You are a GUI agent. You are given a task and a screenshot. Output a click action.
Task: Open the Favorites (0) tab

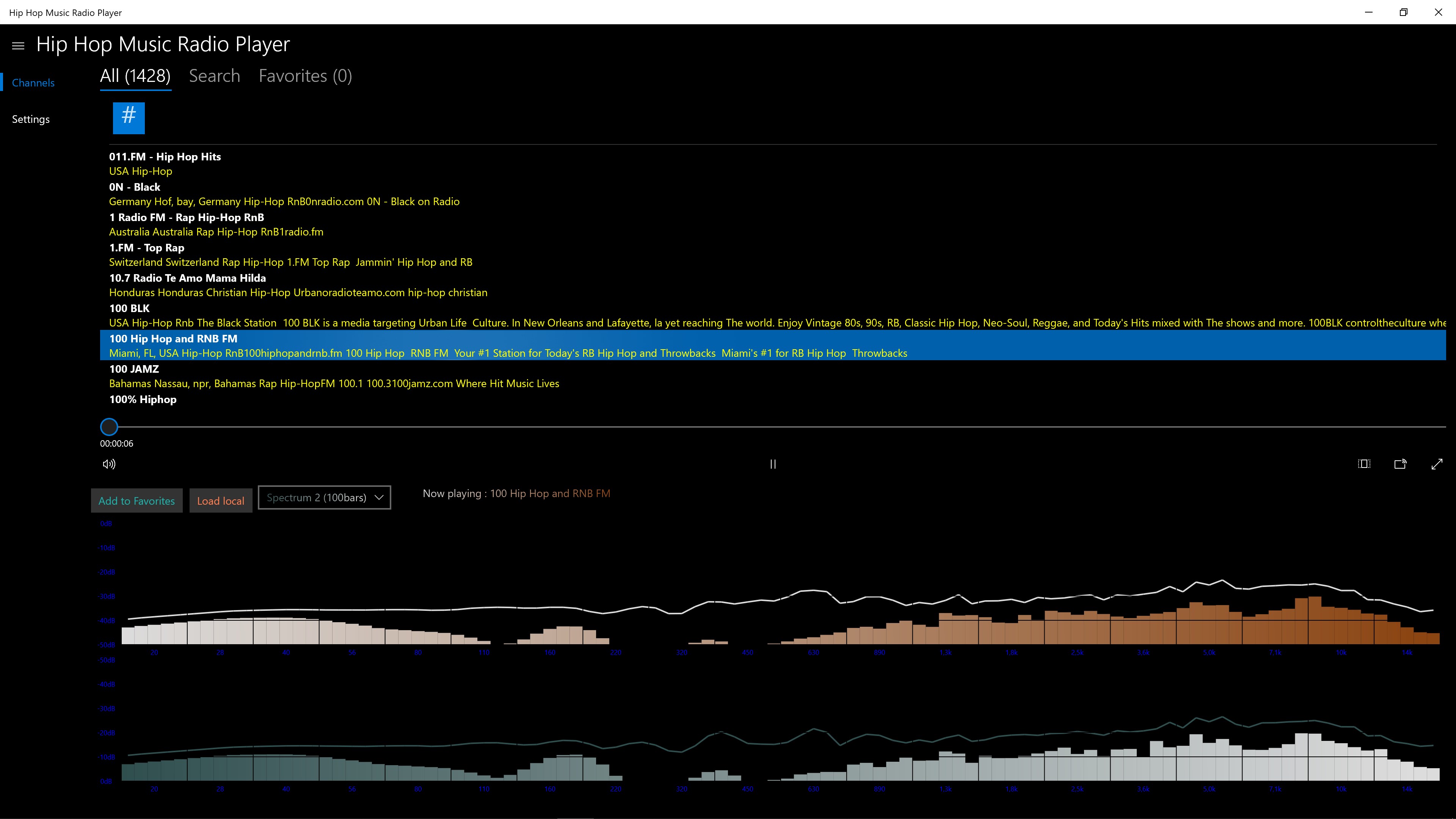coord(305,76)
